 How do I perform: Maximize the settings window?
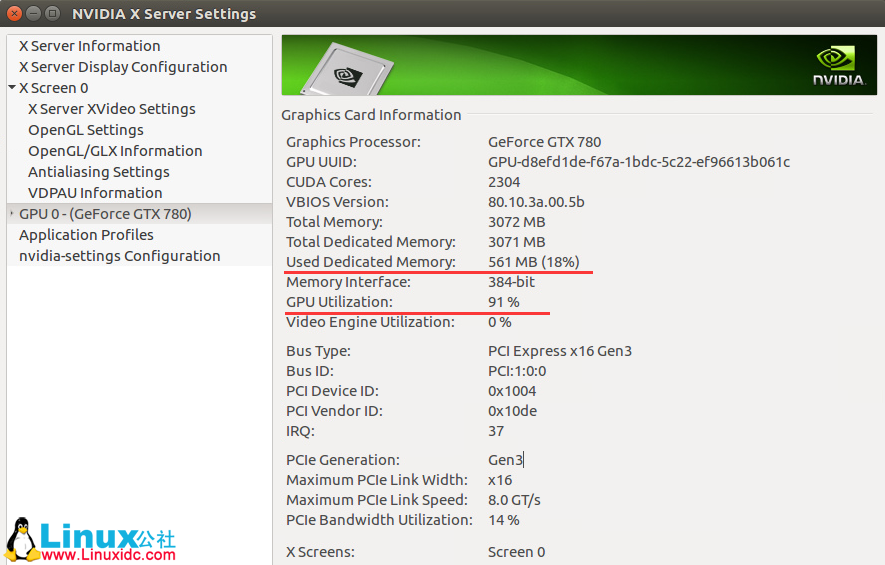coord(53,14)
